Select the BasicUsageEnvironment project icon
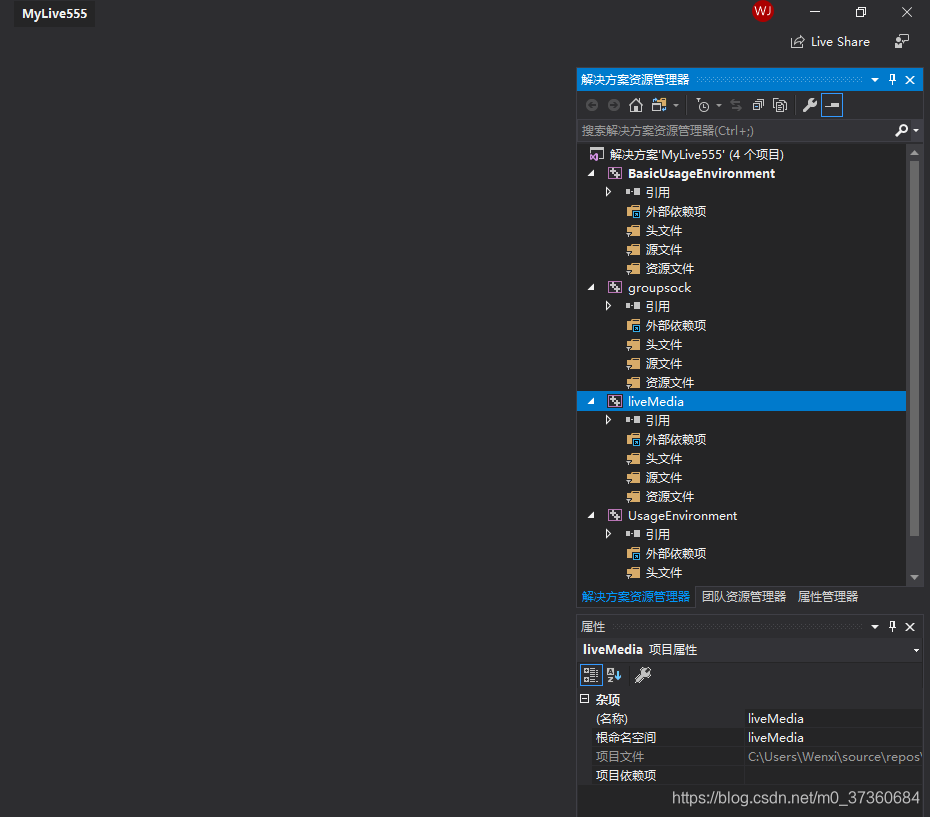This screenshot has width=930, height=817. [x=615, y=174]
